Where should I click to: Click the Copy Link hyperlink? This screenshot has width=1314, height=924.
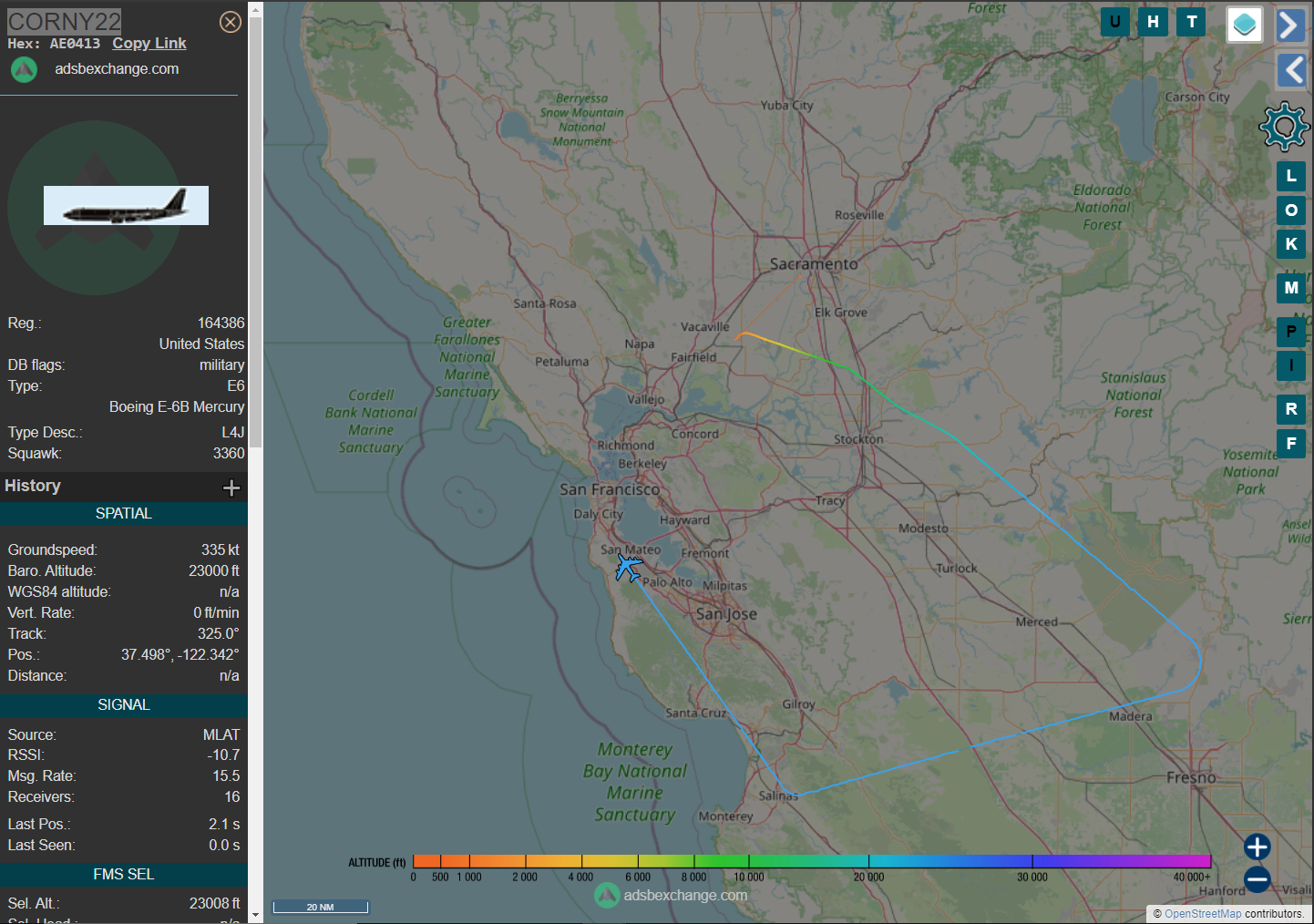point(149,43)
